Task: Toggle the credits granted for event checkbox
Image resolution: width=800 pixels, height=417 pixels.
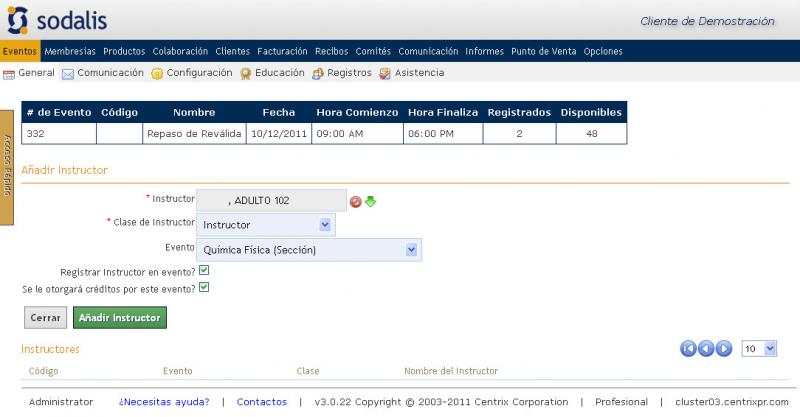Action: [x=204, y=288]
